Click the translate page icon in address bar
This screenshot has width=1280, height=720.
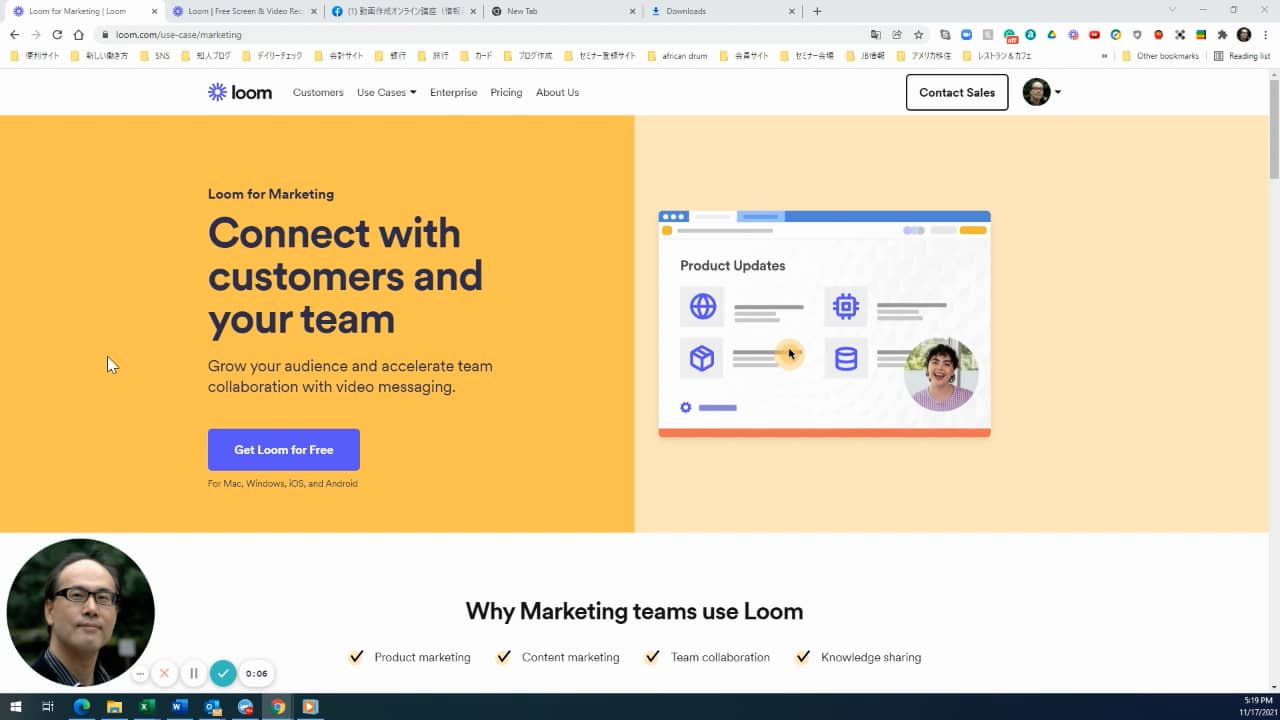(876, 34)
